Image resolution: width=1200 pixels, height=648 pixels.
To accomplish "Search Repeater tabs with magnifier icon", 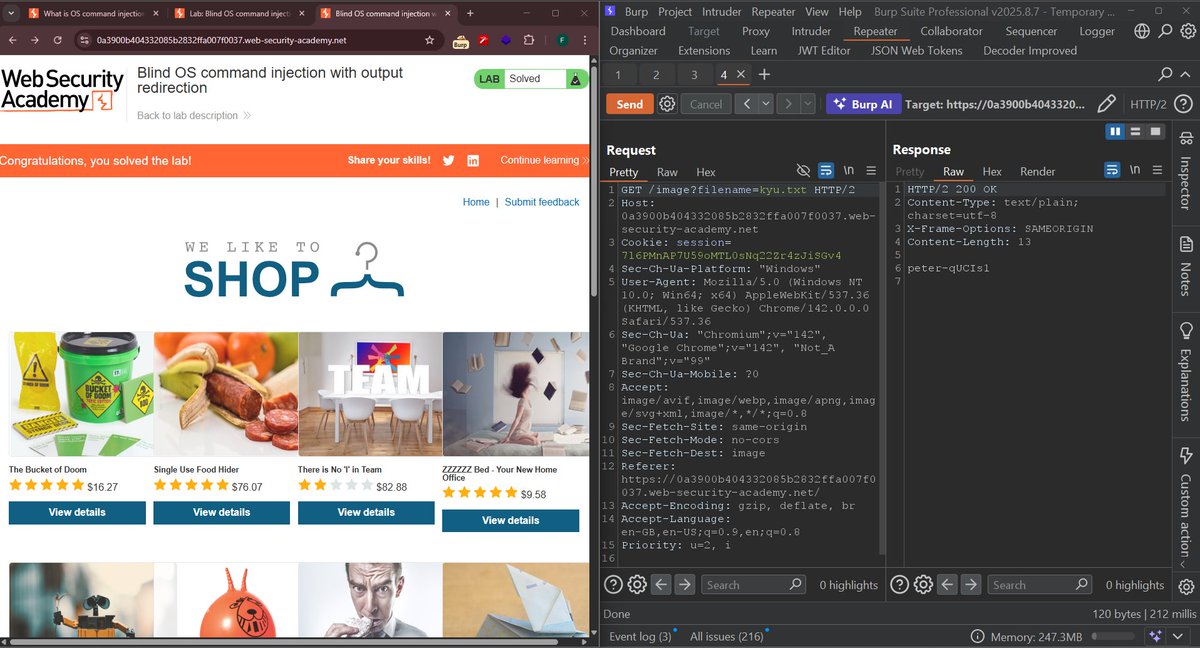I will pos(1165,75).
